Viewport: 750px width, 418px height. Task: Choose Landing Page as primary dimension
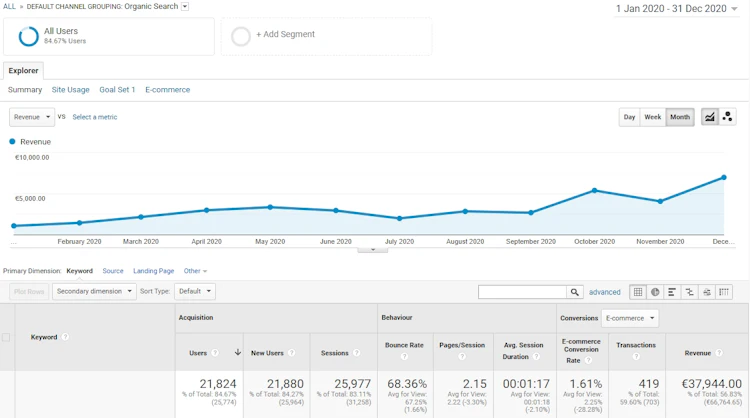pos(154,271)
